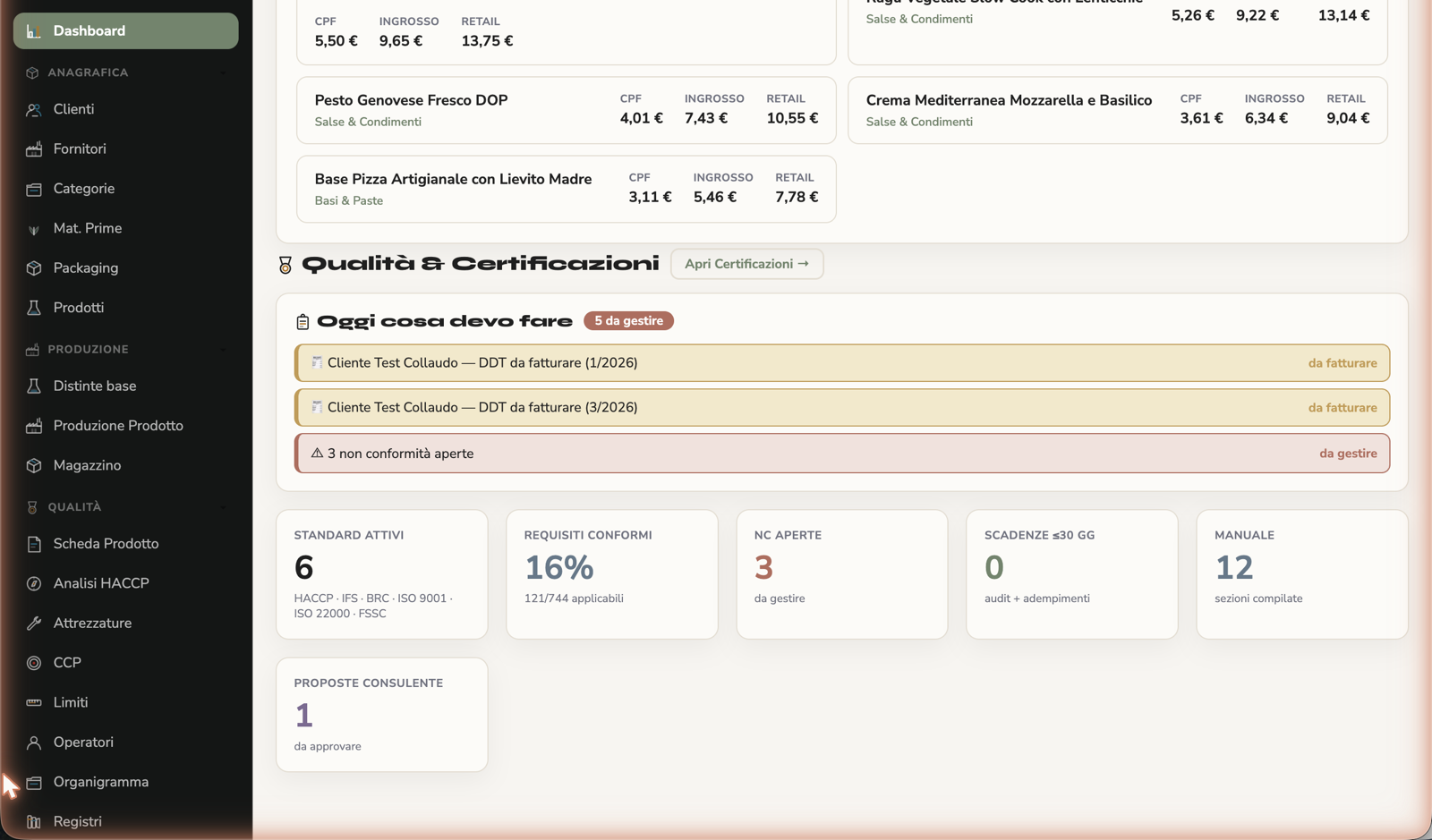Image resolution: width=1432 pixels, height=840 pixels.
Task: Open the Dashboard menu item
Action: click(126, 30)
